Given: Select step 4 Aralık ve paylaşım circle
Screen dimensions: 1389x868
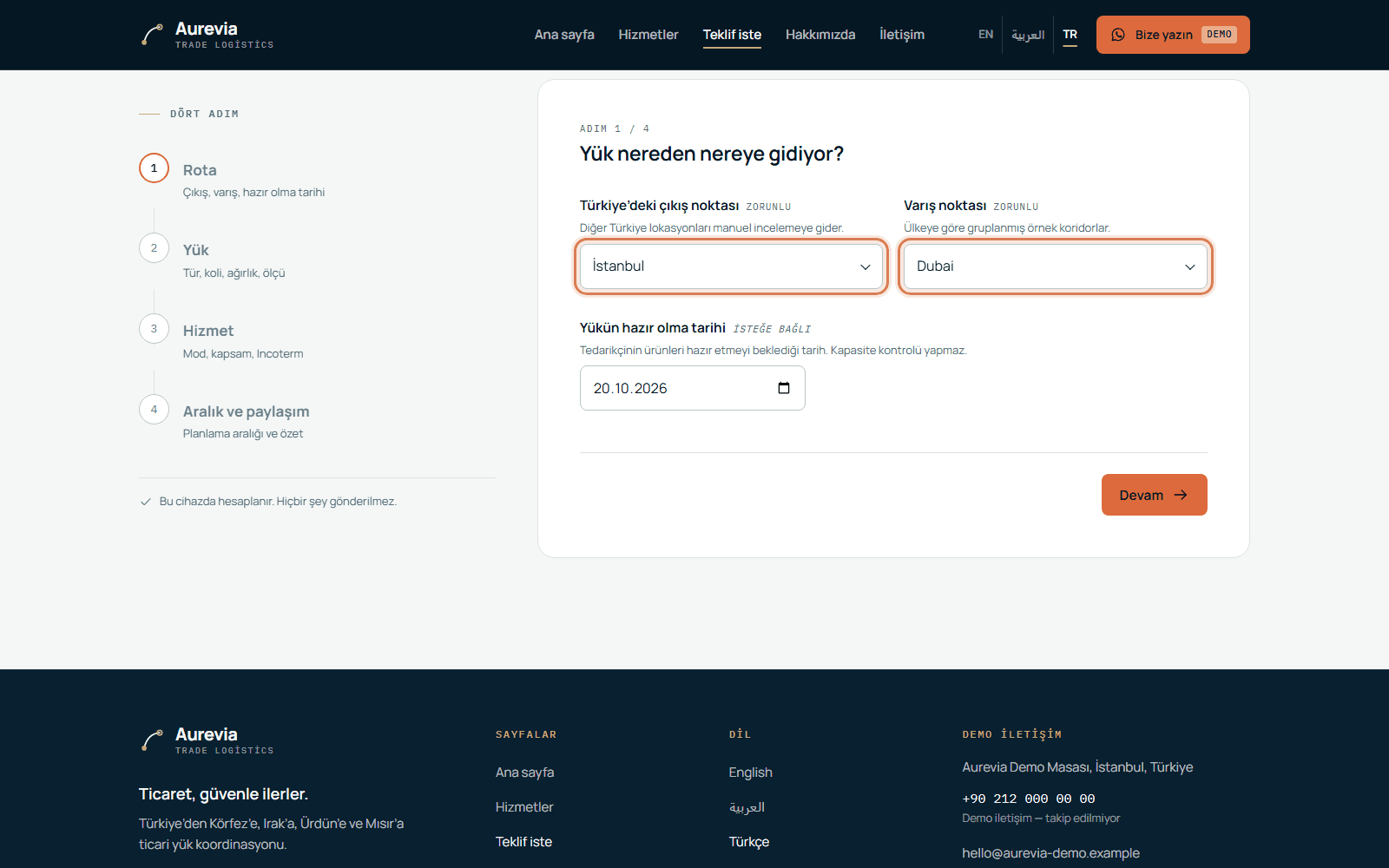Looking at the screenshot, I should (x=154, y=410).
